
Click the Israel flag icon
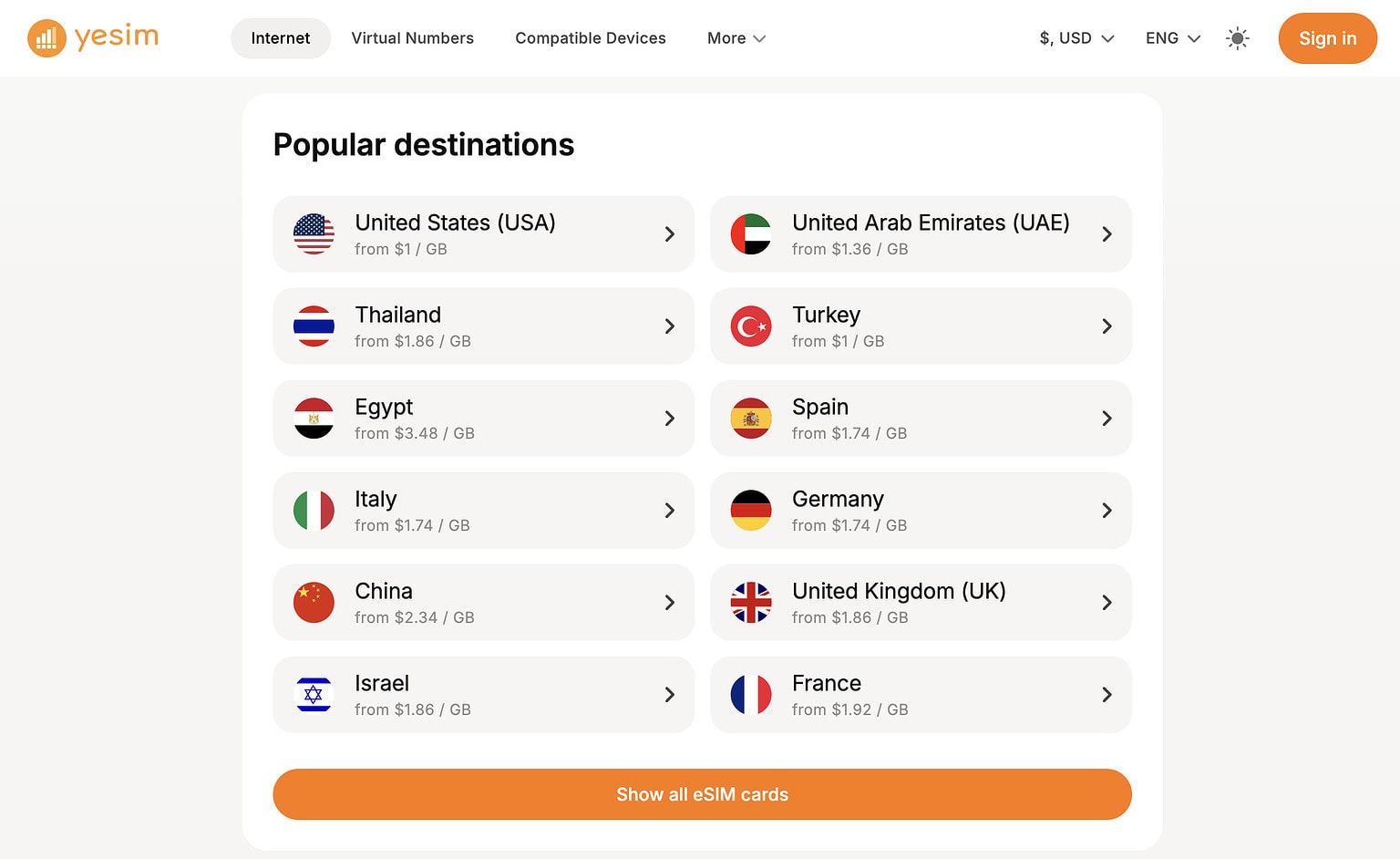coord(314,694)
